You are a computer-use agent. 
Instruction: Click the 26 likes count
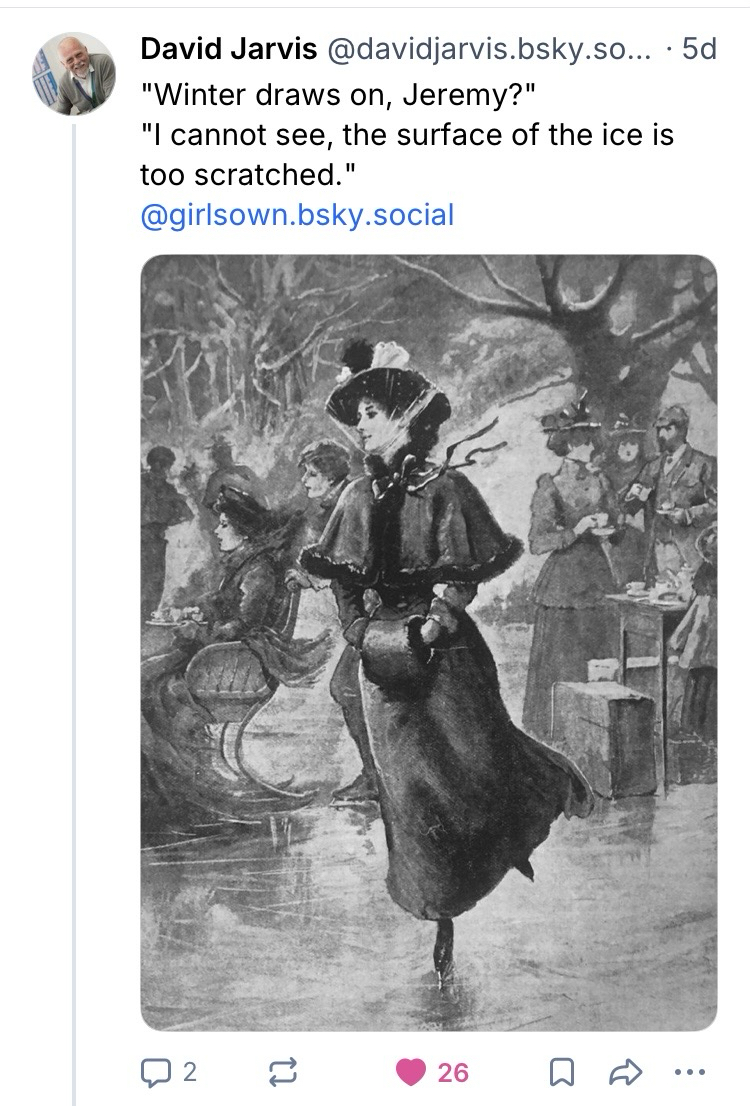click(x=453, y=1072)
